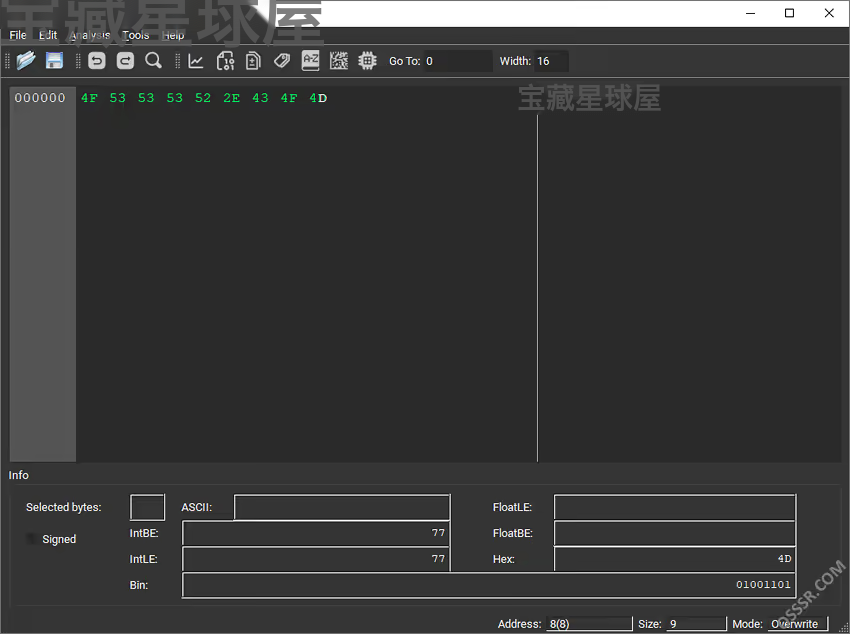The image size is (850, 634).
Task: Open the Edit menu
Action: click(48, 35)
